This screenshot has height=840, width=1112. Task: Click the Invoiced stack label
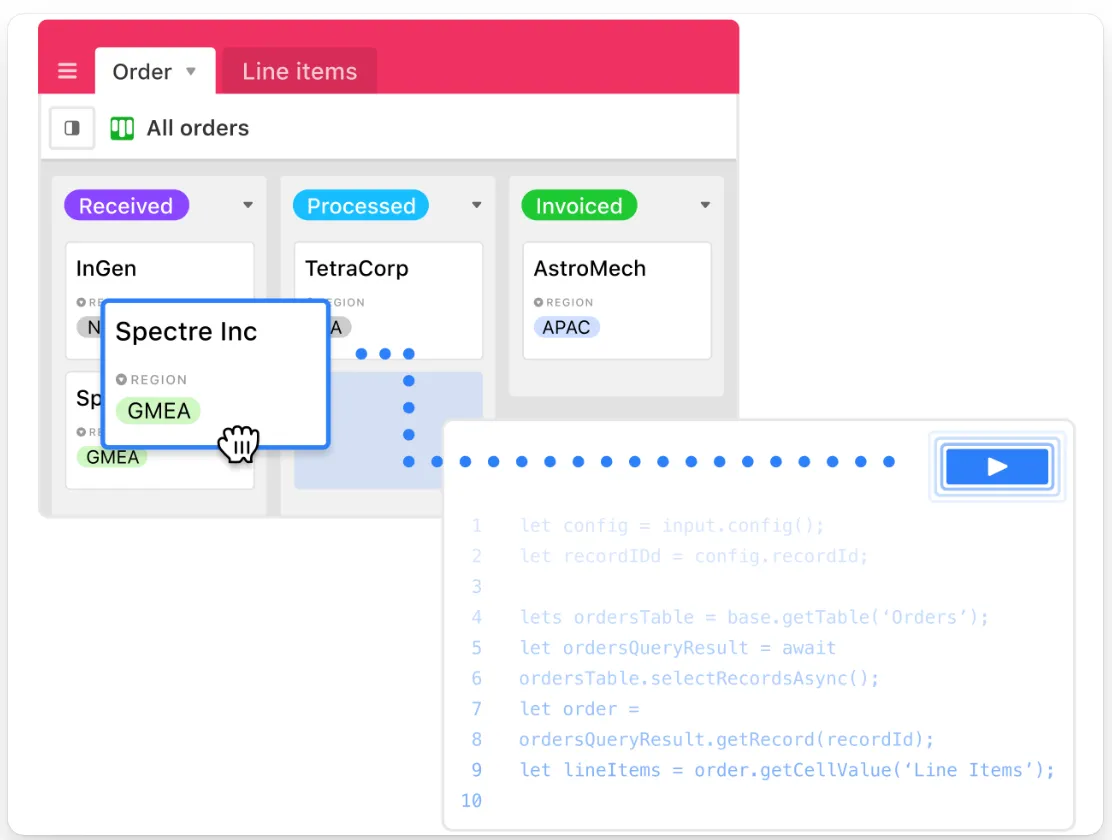[x=579, y=206]
